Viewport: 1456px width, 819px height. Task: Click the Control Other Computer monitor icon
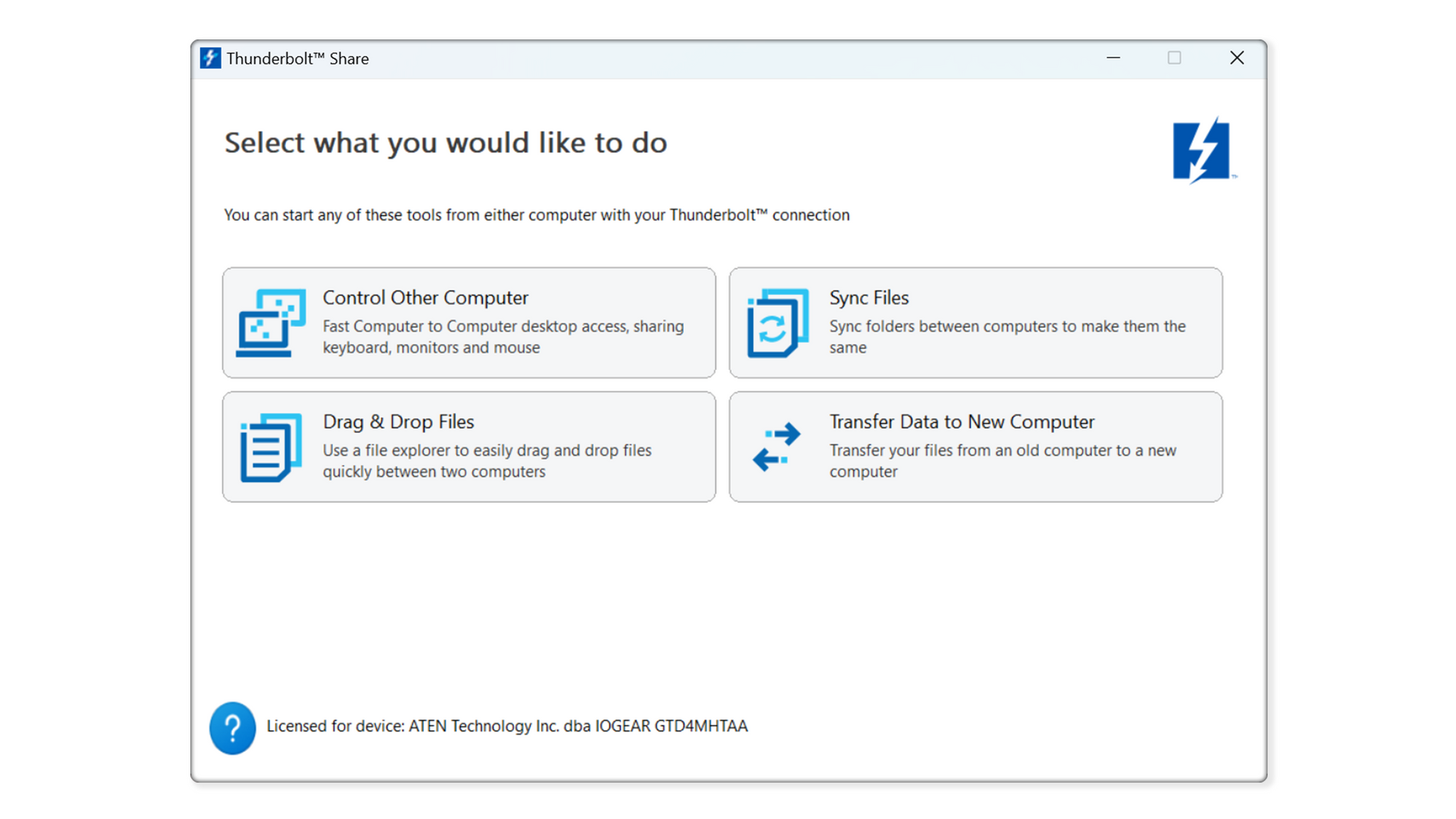pos(270,323)
